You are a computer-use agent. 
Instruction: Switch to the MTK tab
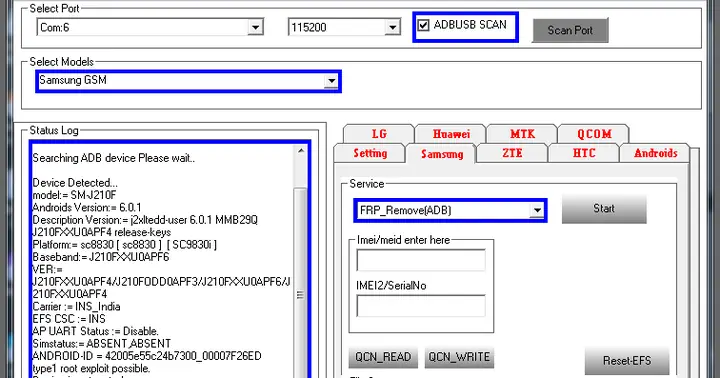(x=522, y=134)
